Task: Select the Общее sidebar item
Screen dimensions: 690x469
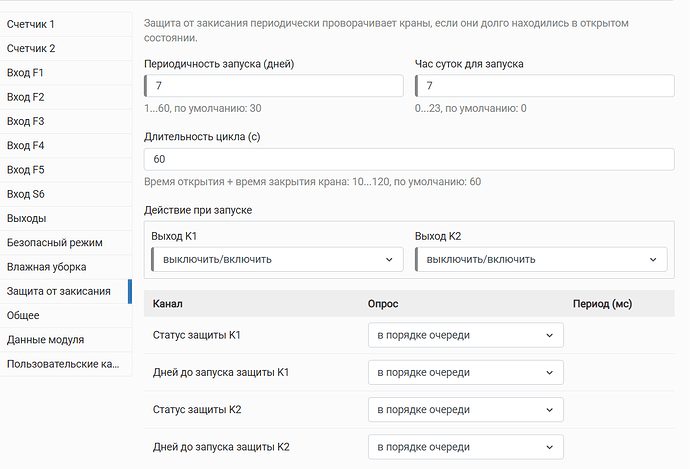Action: coord(66,315)
